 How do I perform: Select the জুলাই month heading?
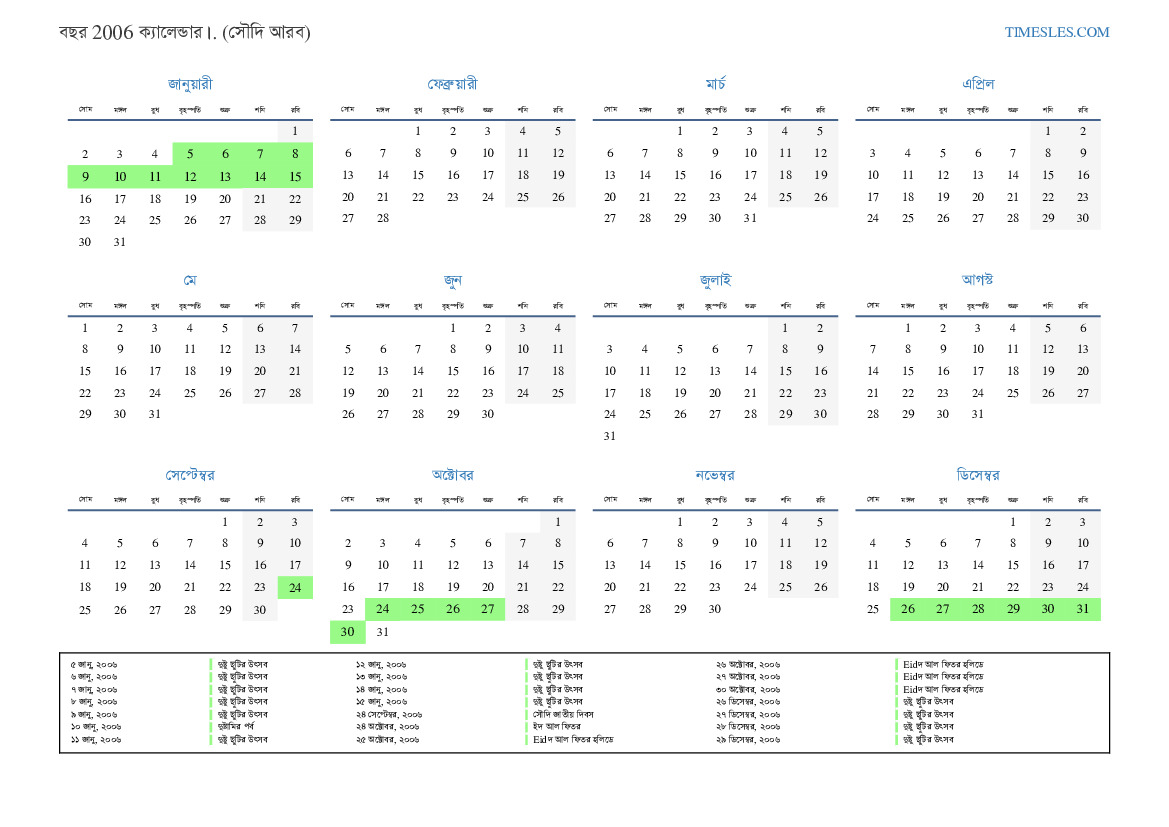(x=715, y=280)
